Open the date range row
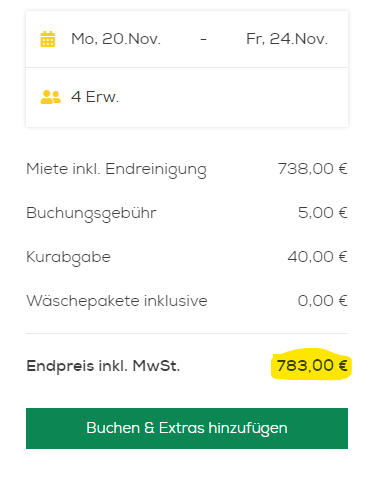Image resolution: width=375 pixels, height=486 pixels. [187, 39]
